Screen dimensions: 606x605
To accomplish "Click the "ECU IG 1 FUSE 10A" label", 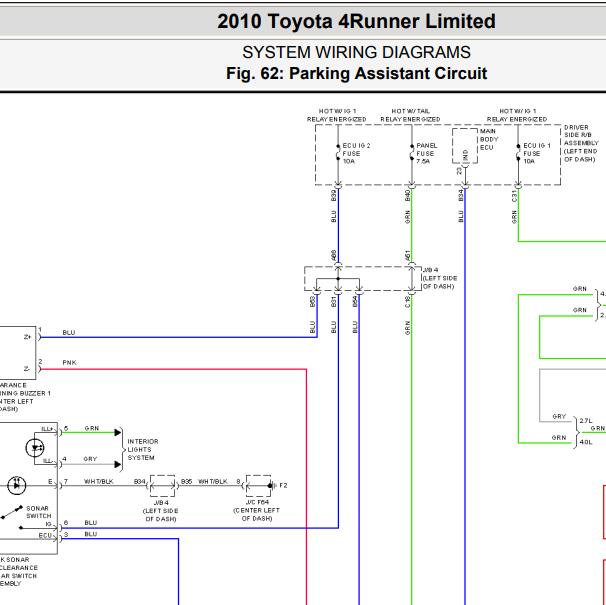I will pyautogui.click(x=536, y=153).
